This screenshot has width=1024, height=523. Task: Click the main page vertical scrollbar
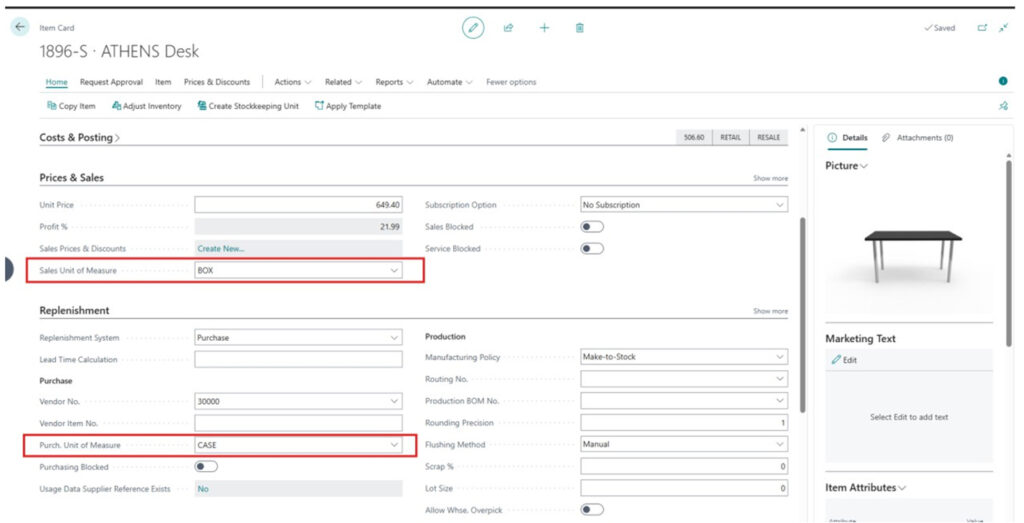803,310
